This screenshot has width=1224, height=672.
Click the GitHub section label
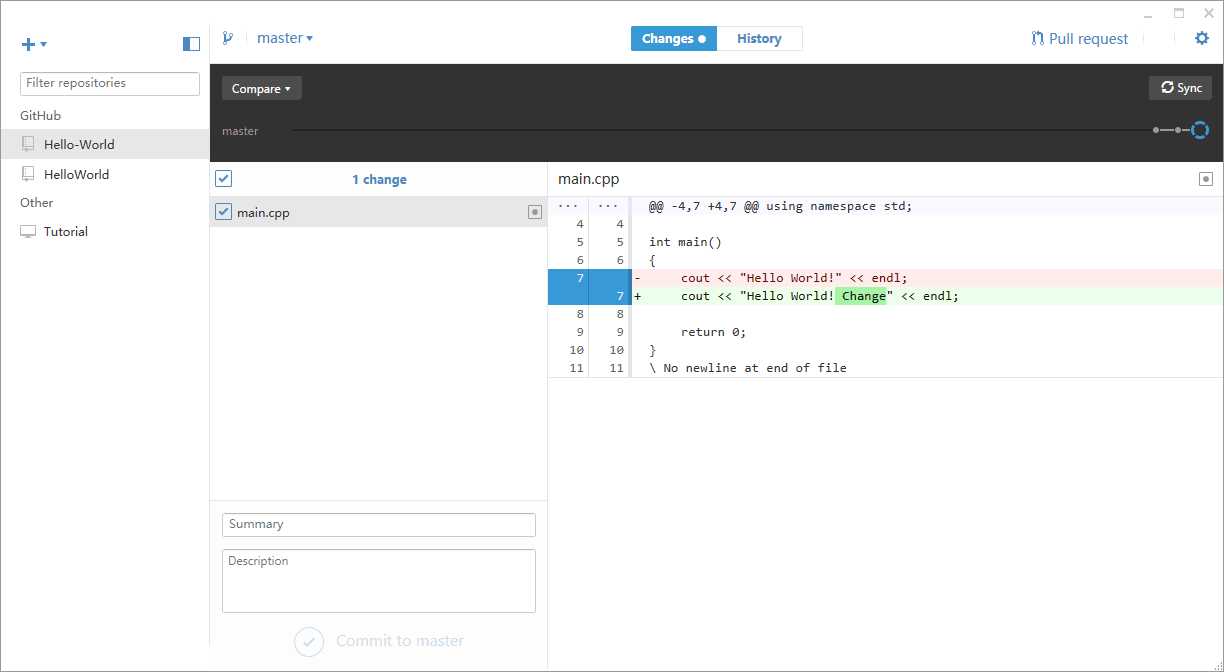point(41,116)
